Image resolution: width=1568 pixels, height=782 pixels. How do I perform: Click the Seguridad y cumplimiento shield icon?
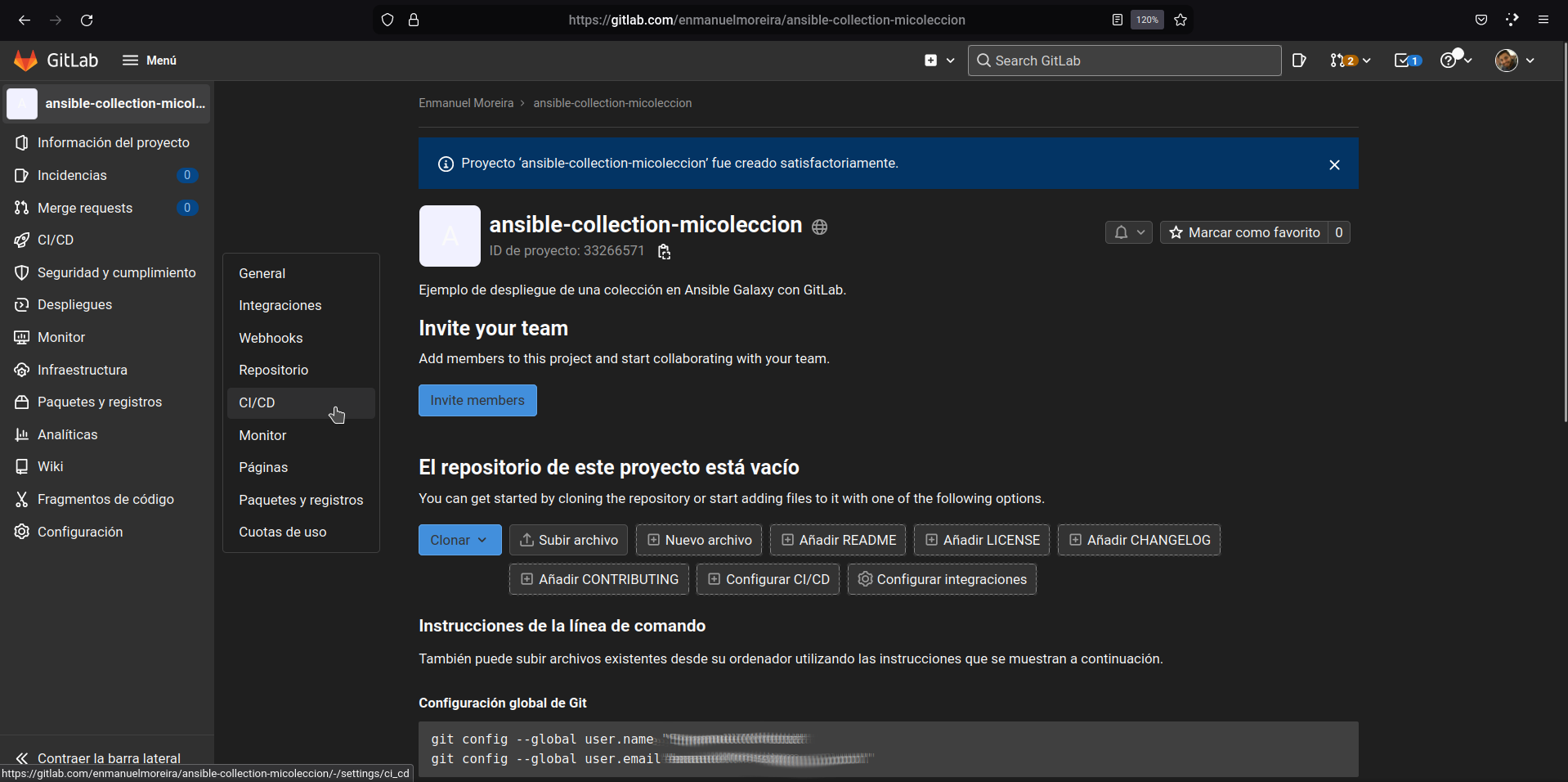point(22,272)
